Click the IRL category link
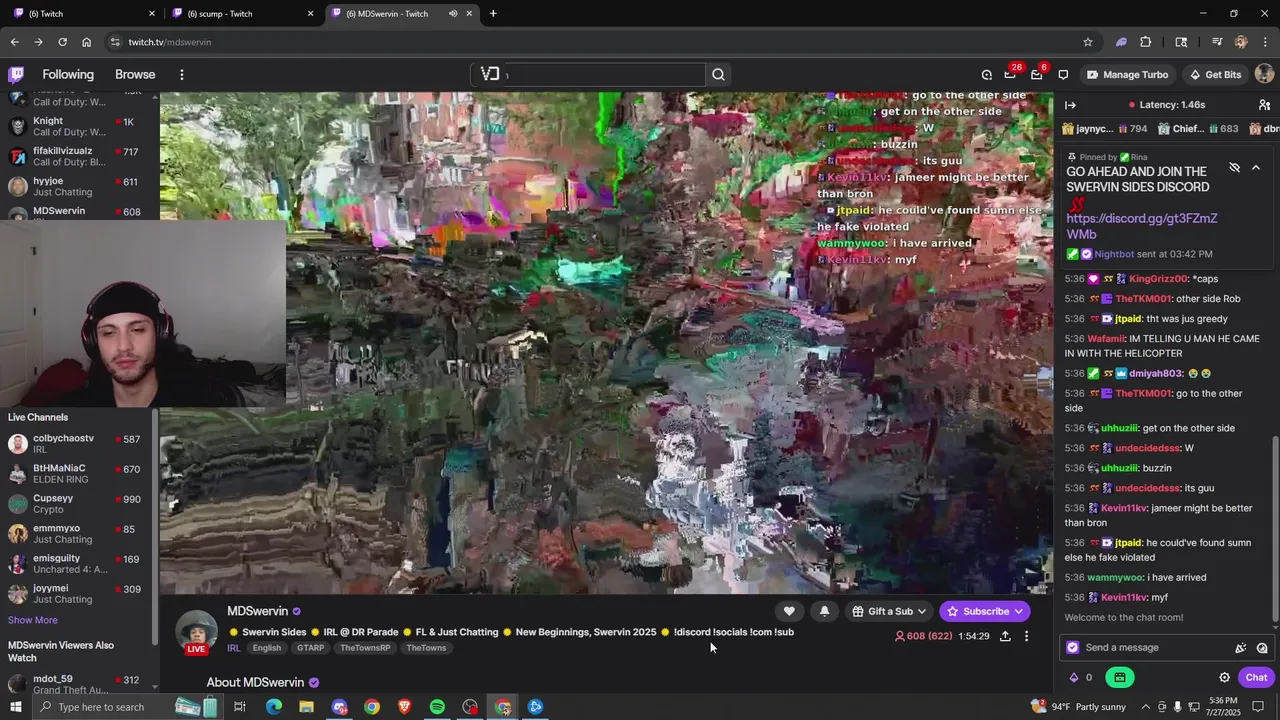Image resolution: width=1280 pixels, height=720 pixels. [234, 648]
